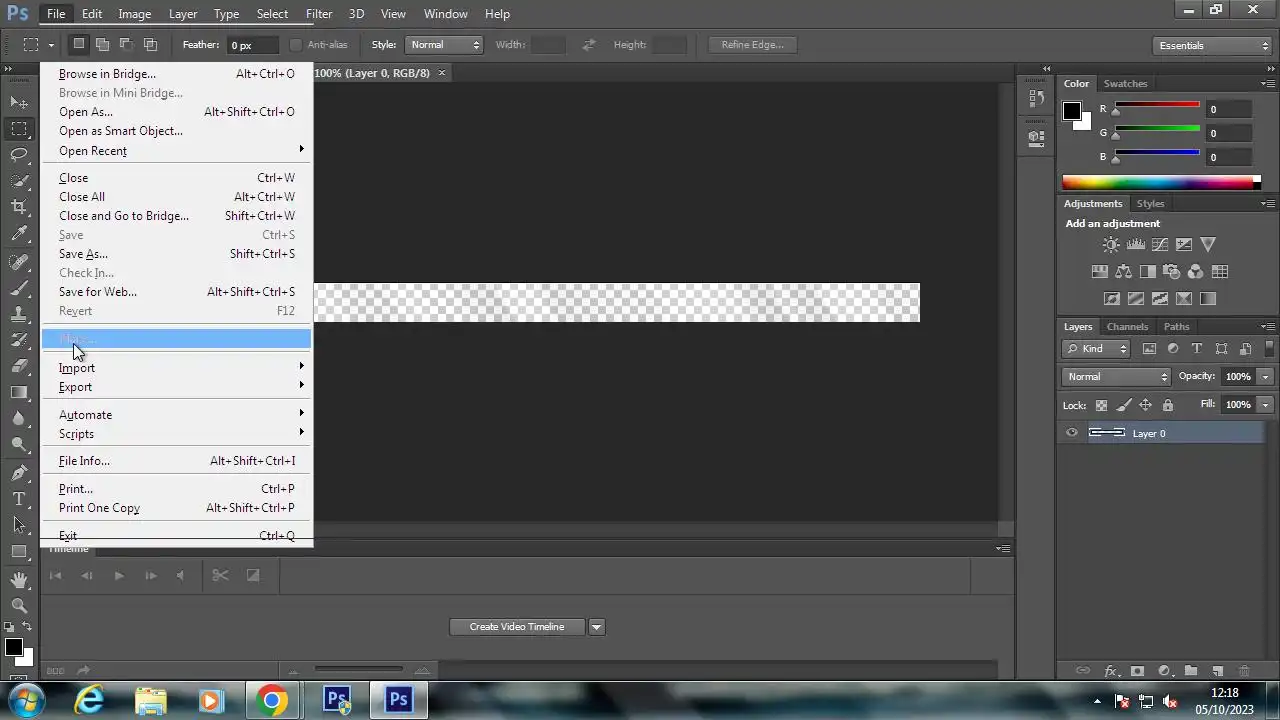The height and width of the screenshot is (720, 1280).
Task: Toggle the Anti-alias checkbox
Action: pos(296,45)
